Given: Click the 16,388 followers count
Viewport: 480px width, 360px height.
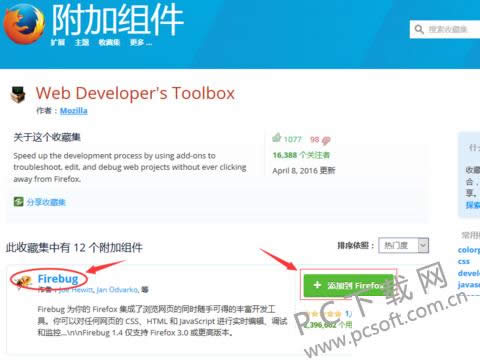Looking at the screenshot, I should tap(301, 155).
